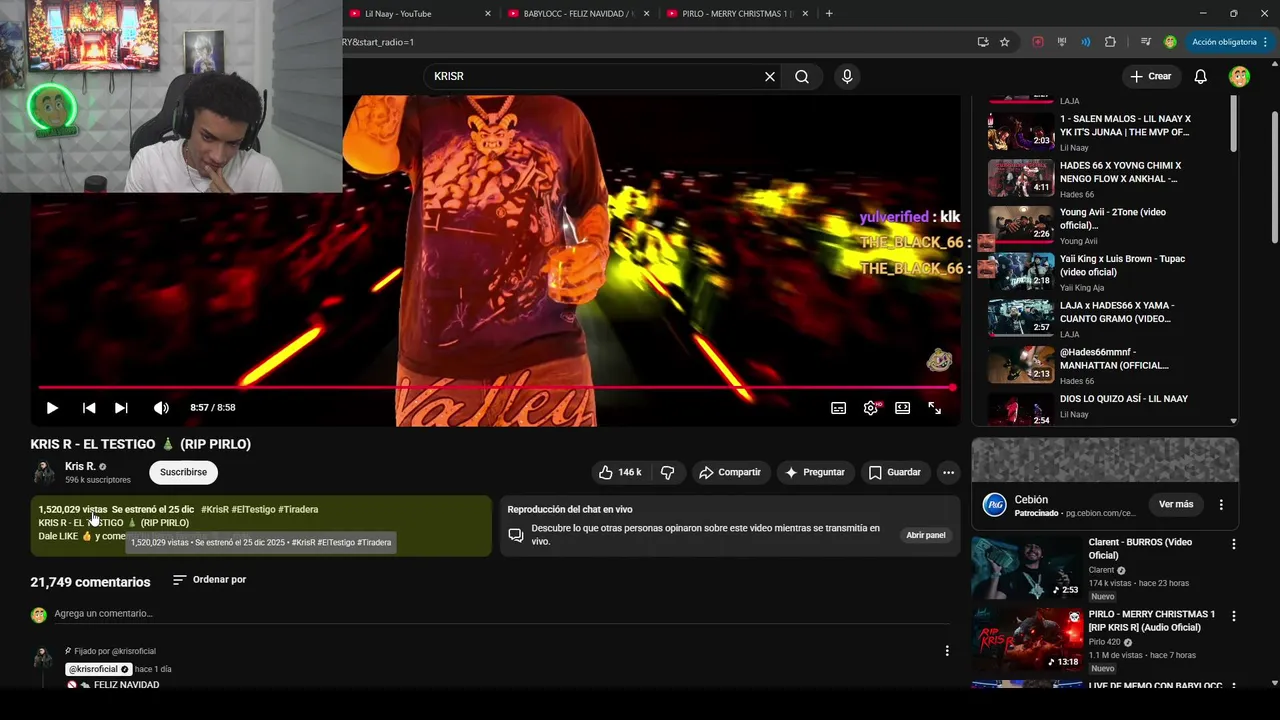Open more actions menu beside Guardar
This screenshot has width=1280, height=720.
tap(948, 472)
